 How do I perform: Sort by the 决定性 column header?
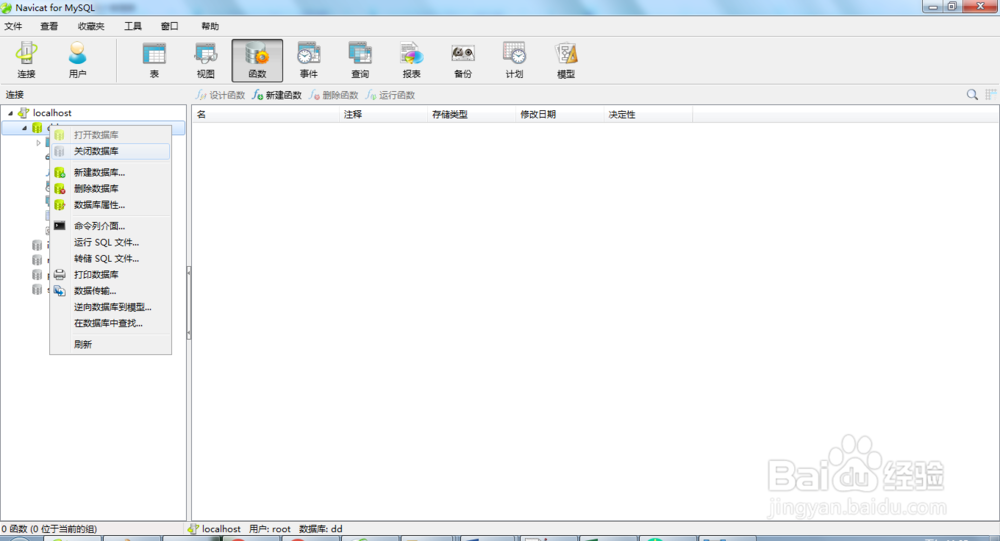click(647, 114)
